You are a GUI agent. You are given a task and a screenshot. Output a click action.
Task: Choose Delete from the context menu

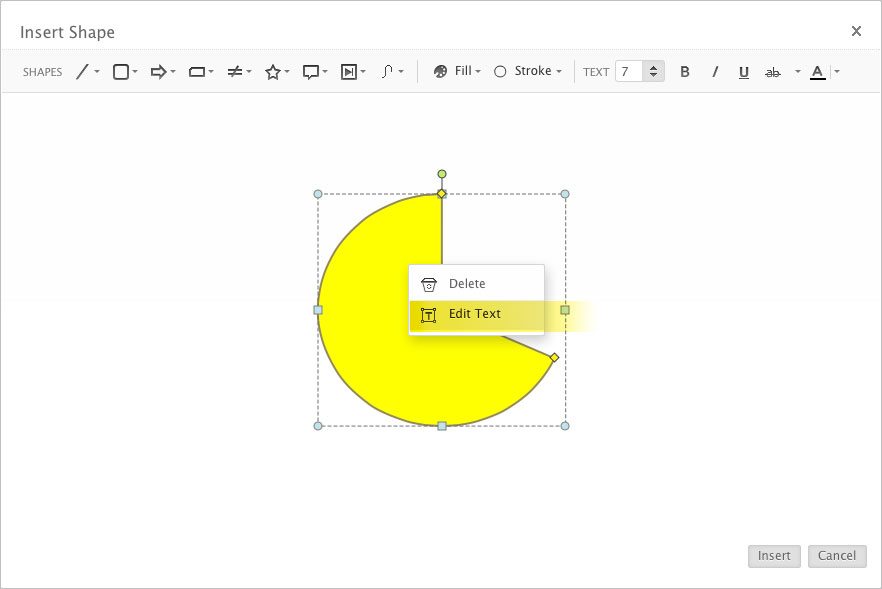coord(467,284)
